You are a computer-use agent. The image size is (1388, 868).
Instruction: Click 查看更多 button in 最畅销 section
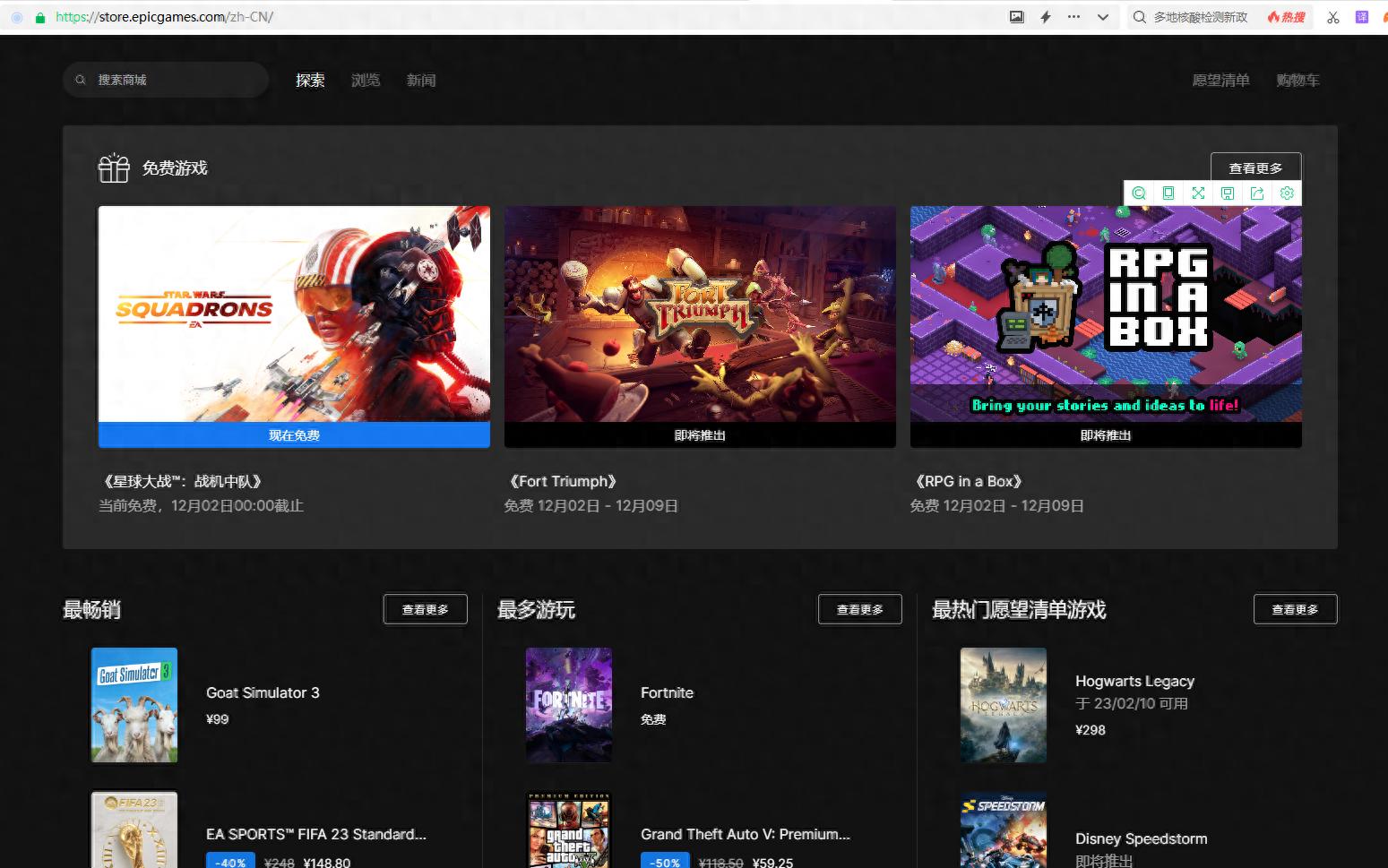click(425, 609)
